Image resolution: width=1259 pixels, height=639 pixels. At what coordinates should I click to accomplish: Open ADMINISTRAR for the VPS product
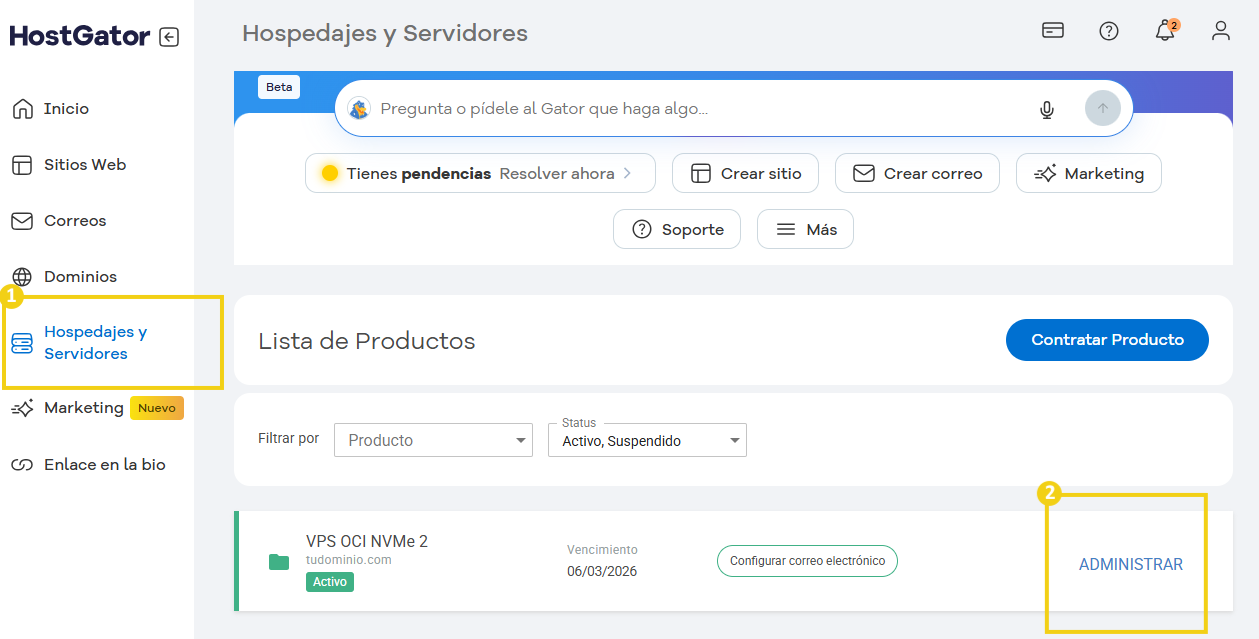click(1130, 564)
